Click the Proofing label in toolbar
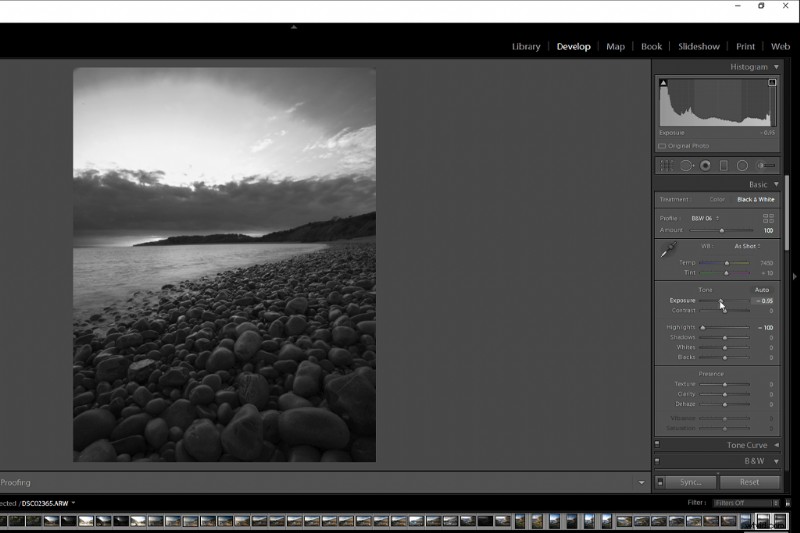800x533 pixels. (15, 483)
